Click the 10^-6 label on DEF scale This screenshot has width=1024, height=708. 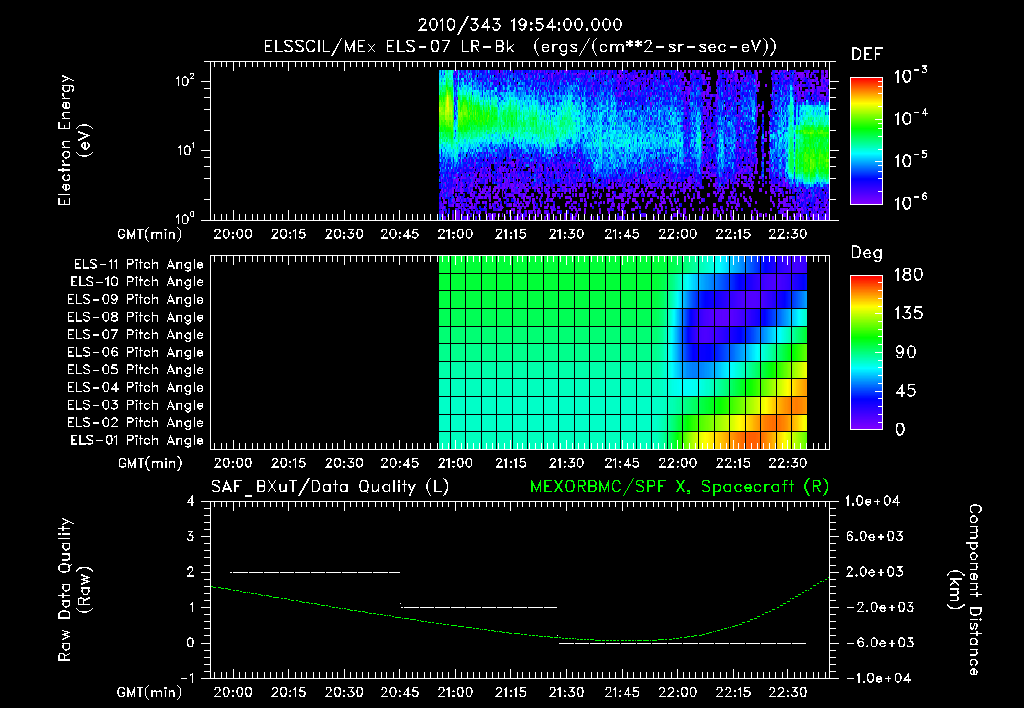point(910,202)
